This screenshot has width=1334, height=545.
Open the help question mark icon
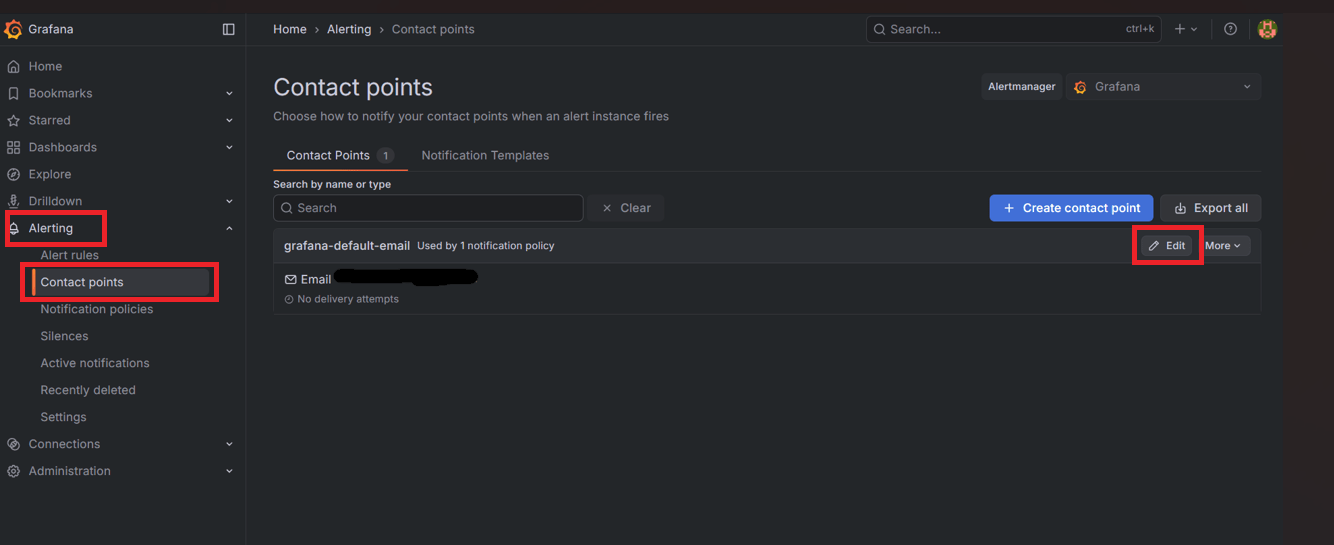[x=1230, y=30]
